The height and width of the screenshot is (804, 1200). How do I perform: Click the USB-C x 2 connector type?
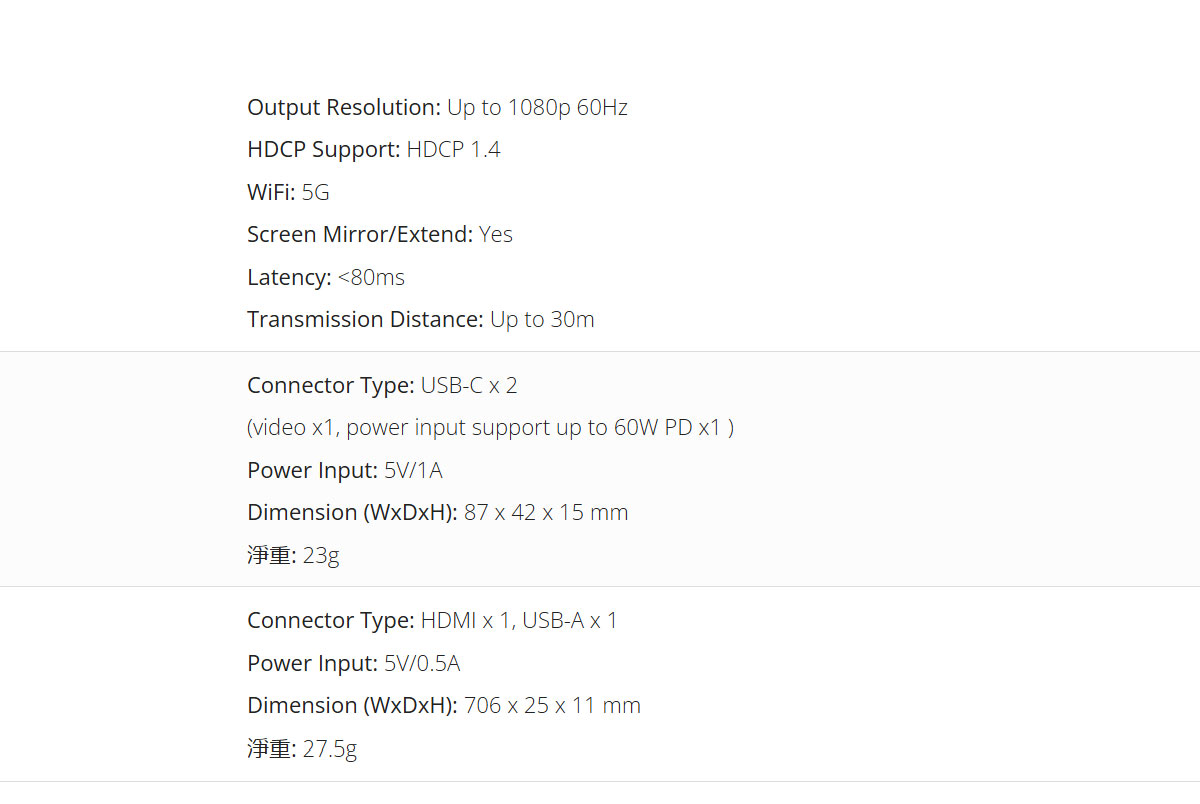coord(469,385)
